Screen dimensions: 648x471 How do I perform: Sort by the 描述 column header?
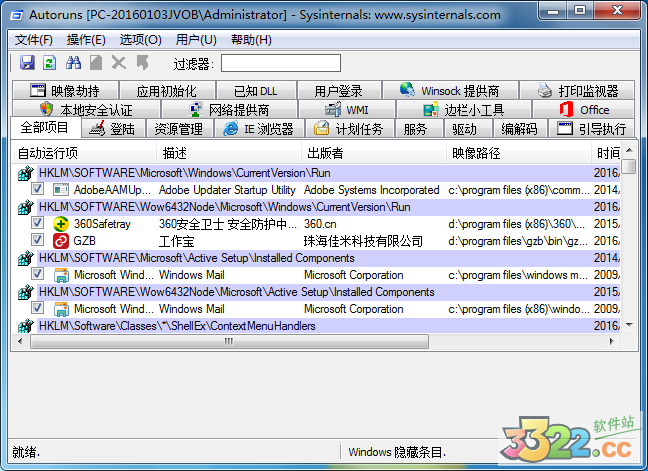click(x=229, y=153)
